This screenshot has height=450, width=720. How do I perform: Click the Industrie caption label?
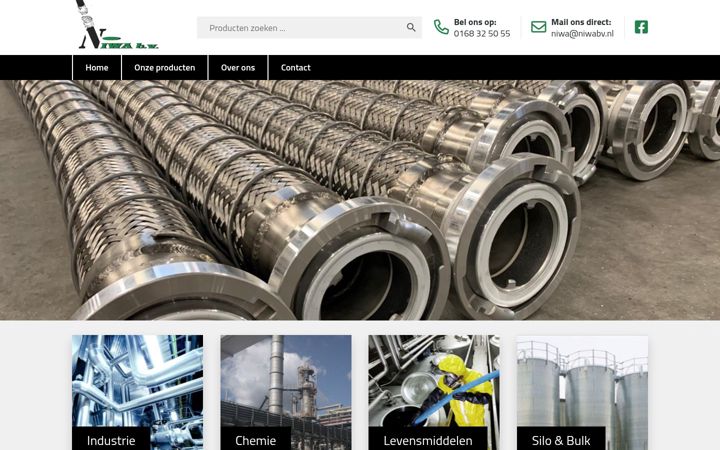click(111, 440)
